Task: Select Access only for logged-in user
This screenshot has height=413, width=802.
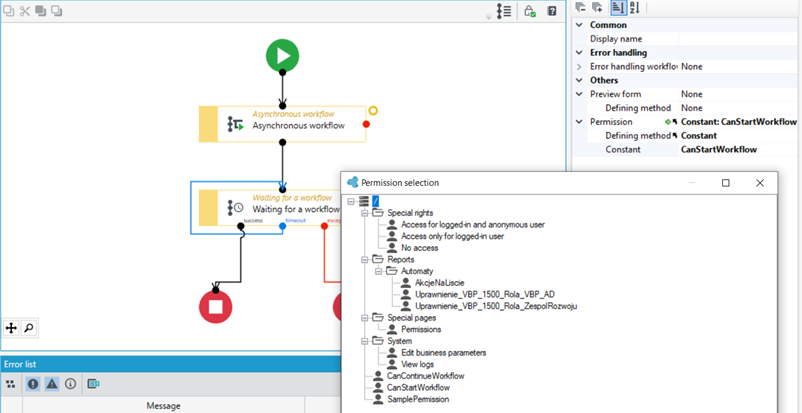Action: [453, 236]
